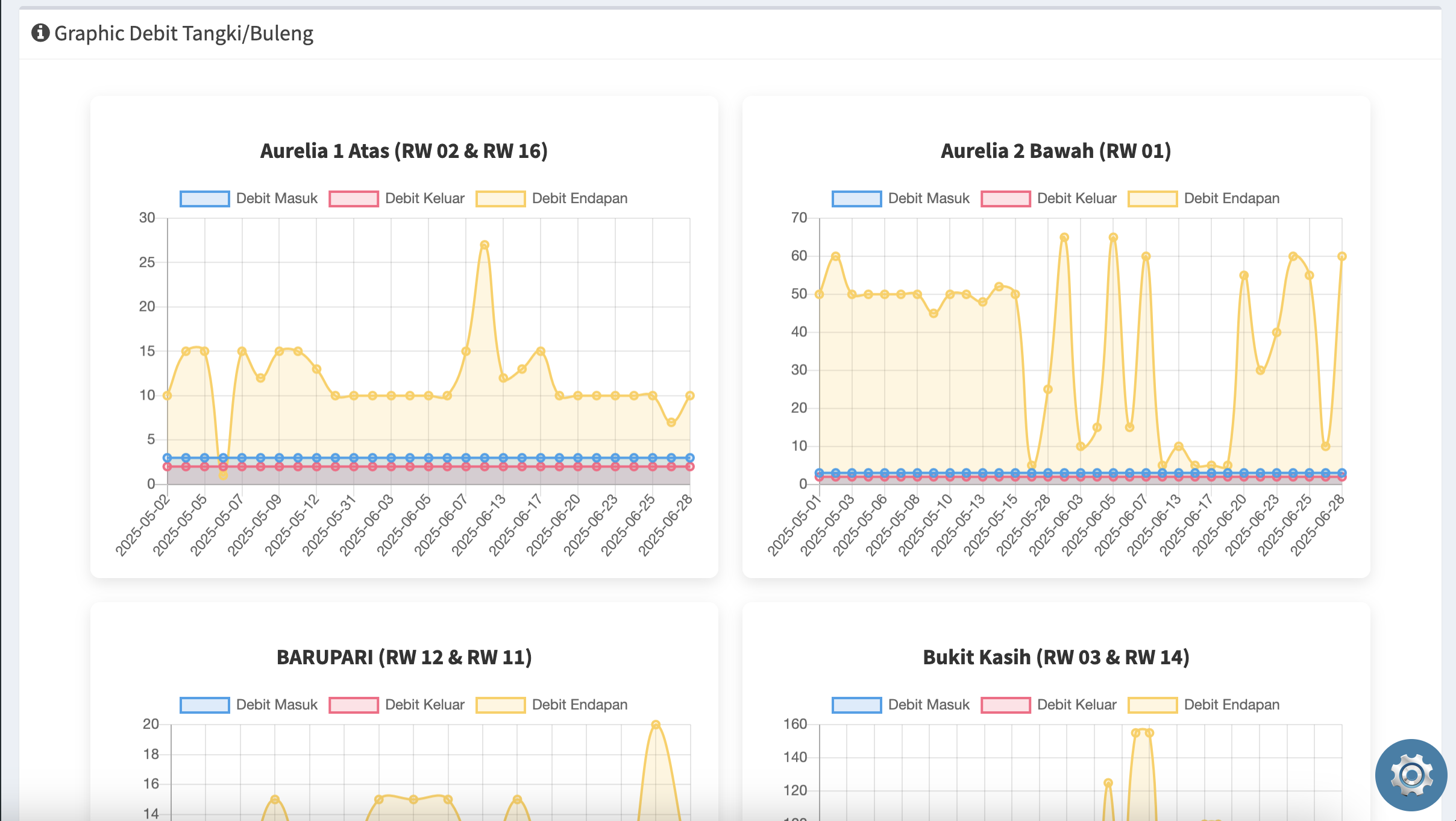
Task: Toggle Debit Endapan legend in Aurelia 1 Atas chart
Action: (x=551, y=198)
